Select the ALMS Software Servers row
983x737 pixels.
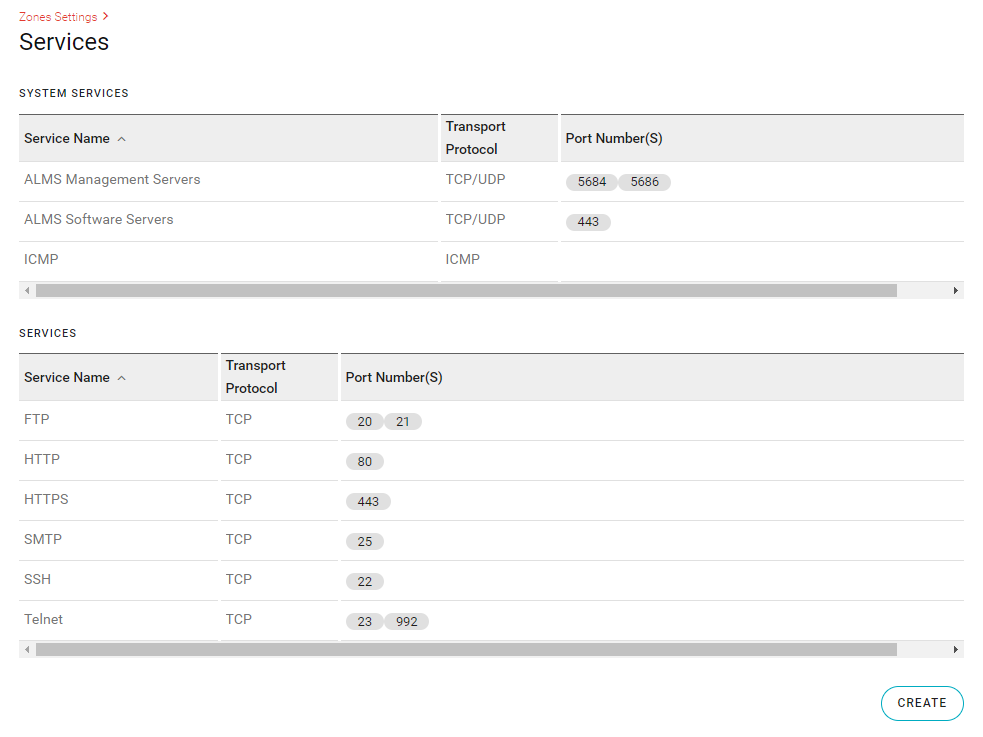coord(491,222)
